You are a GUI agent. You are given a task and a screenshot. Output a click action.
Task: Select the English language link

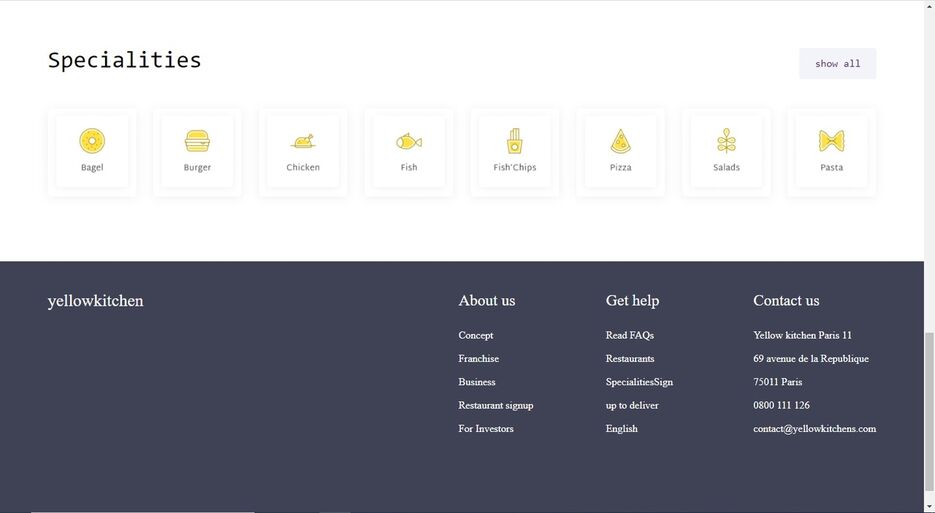[x=622, y=428]
